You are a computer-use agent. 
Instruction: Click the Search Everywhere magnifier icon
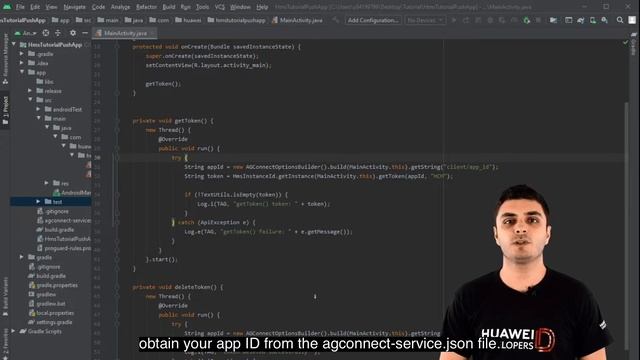[620, 20]
